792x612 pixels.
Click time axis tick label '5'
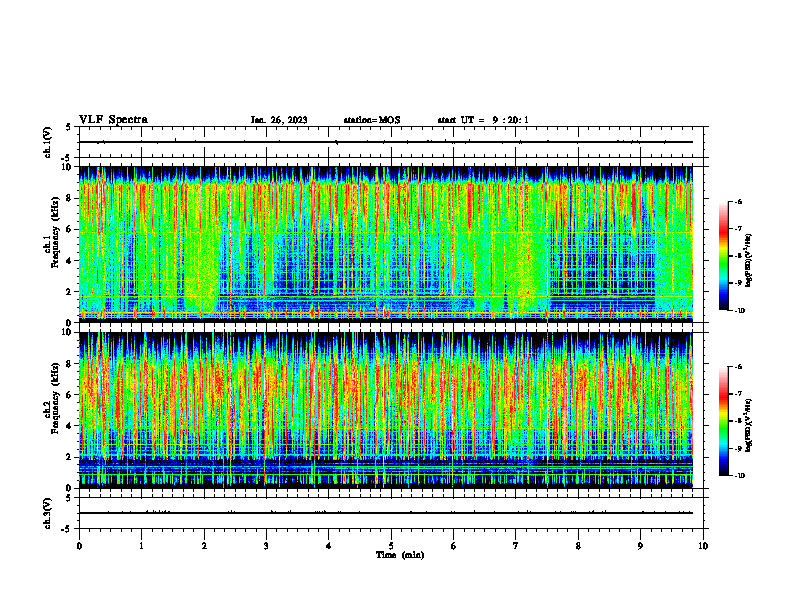391,546
